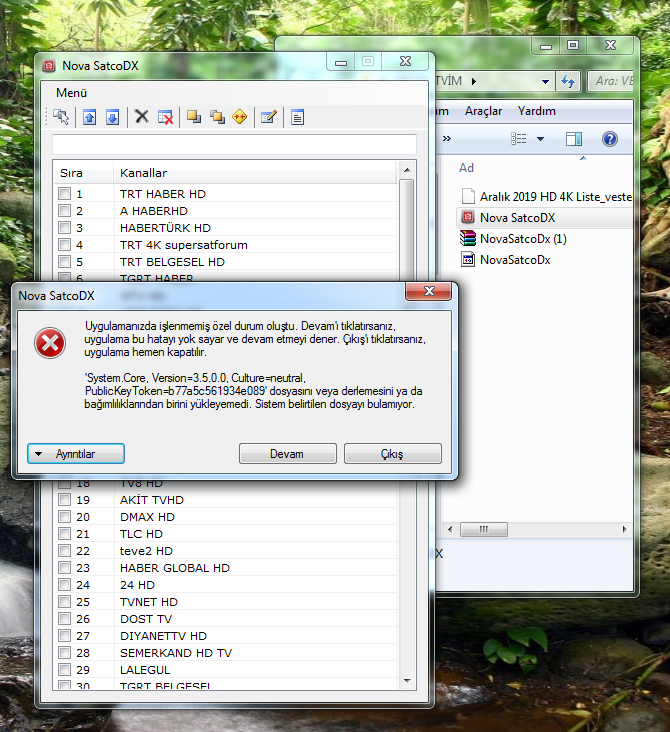The image size is (670, 732).
Task: Click the refresh arrows icon in Explorer
Action: (x=569, y=81)
